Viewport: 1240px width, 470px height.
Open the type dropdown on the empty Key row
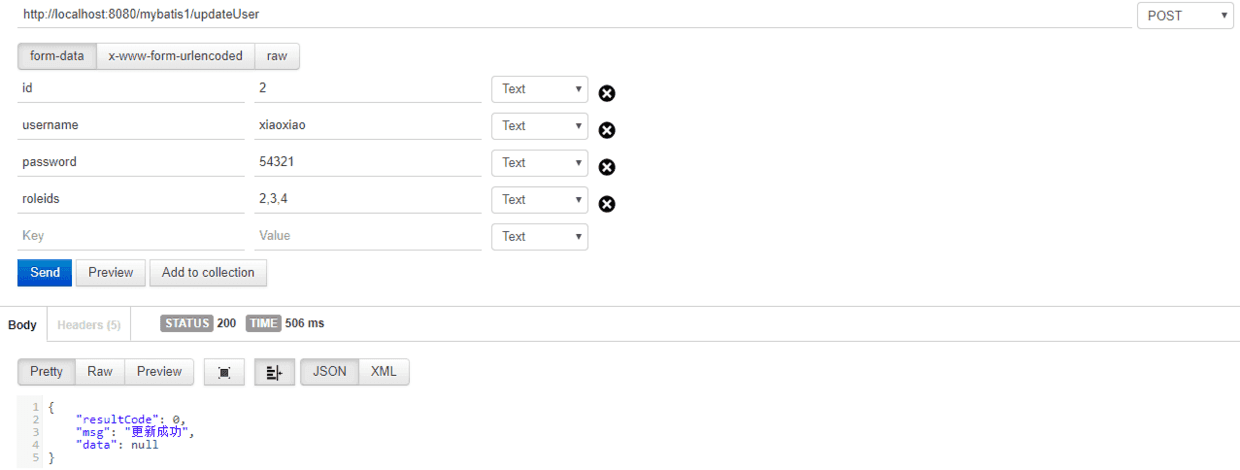(x=540, y=237)
